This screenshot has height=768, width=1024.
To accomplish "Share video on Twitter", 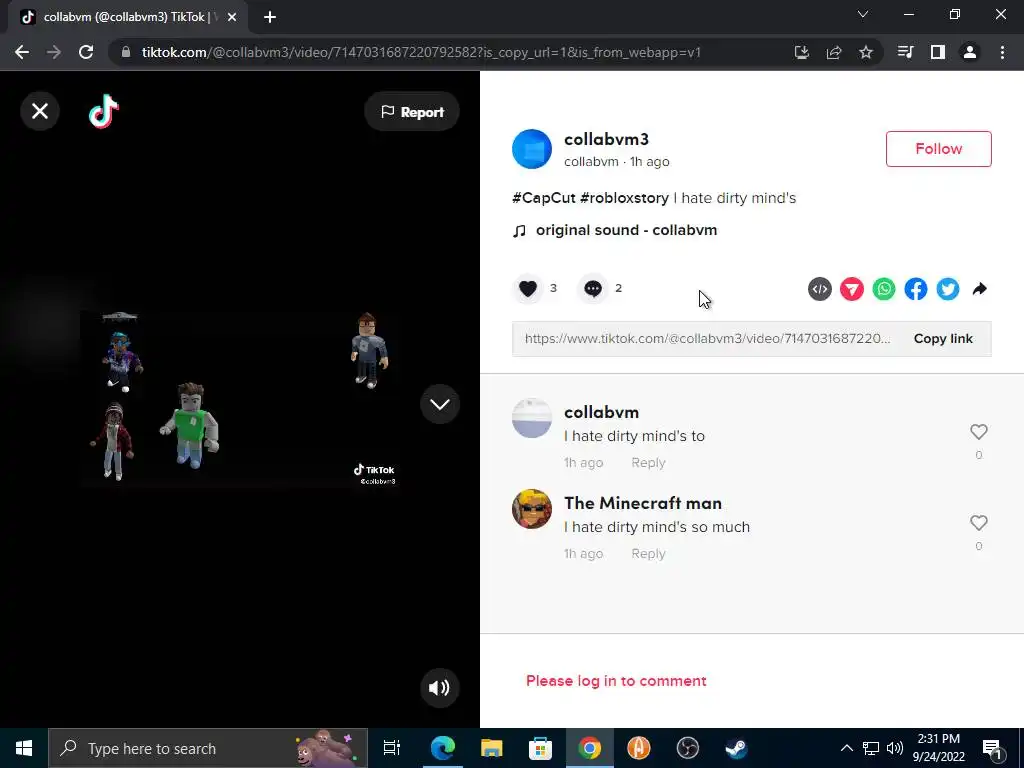I will [948, 289].
